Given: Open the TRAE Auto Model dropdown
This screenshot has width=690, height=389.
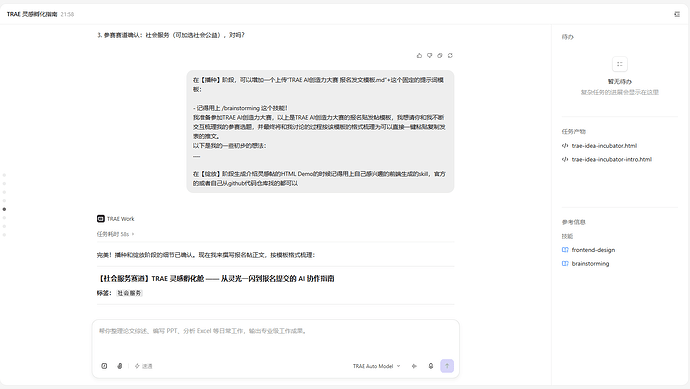Looking at the screenshot, I should [x=377, y=366].
